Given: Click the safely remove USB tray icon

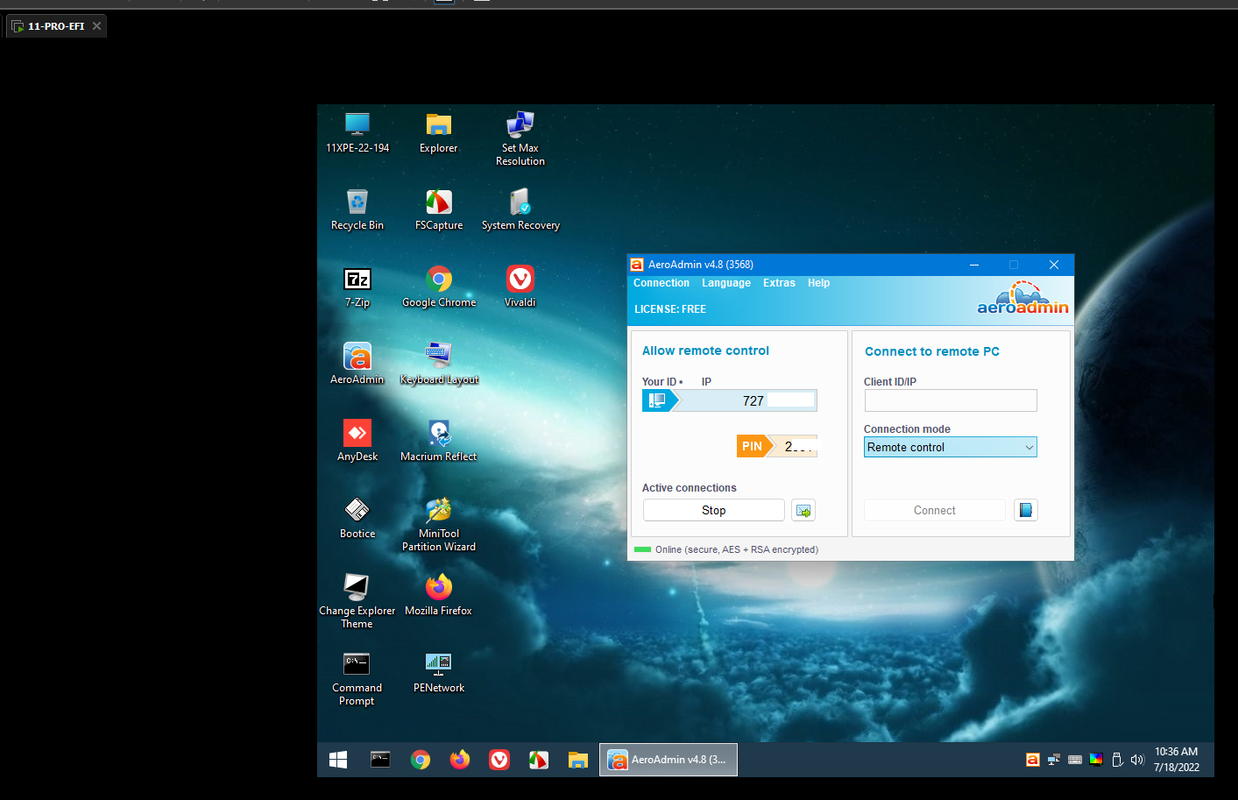Looking at the screenshot, I should pos(1117,760).
